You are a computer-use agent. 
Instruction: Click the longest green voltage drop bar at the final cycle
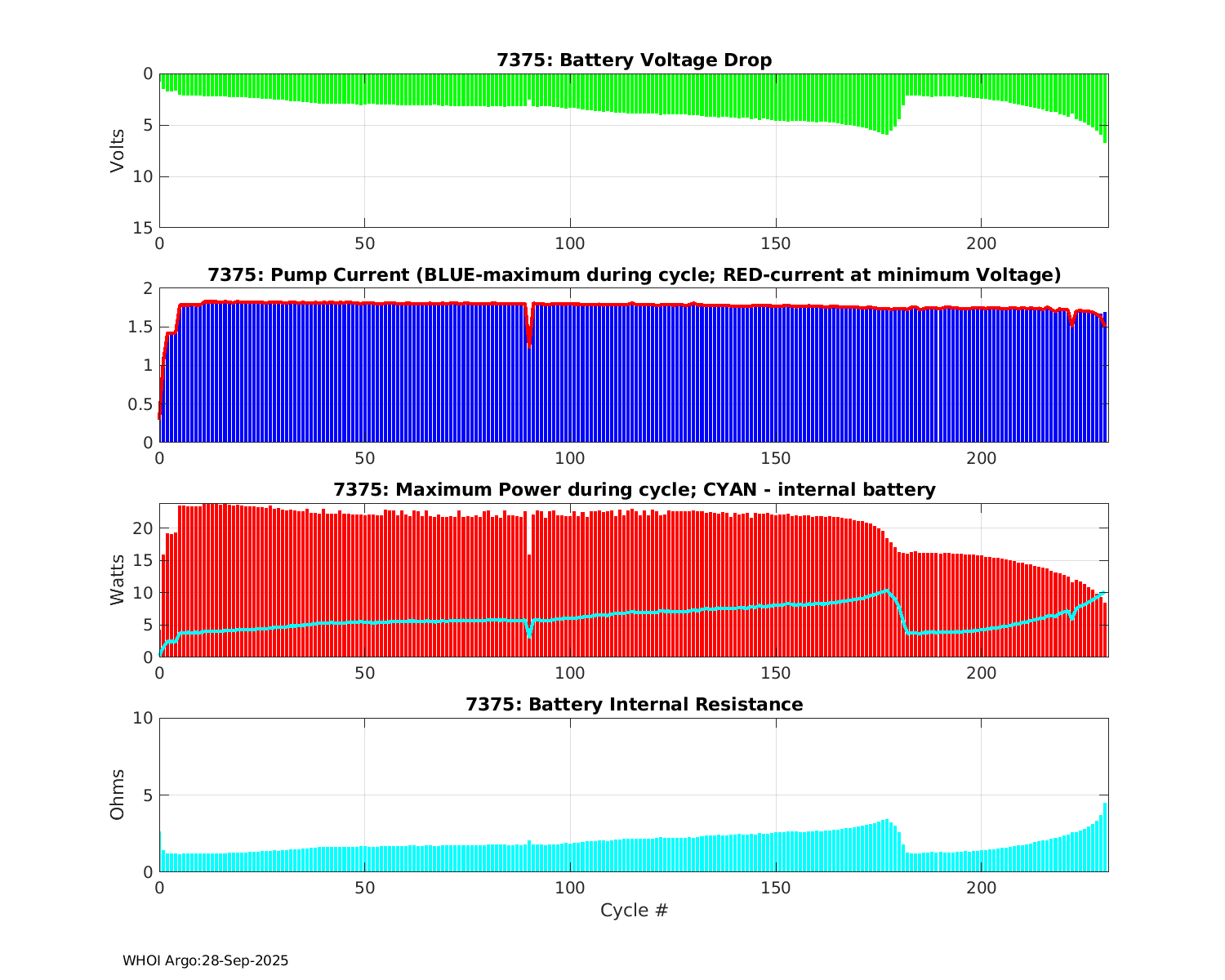pos(1105,109)
